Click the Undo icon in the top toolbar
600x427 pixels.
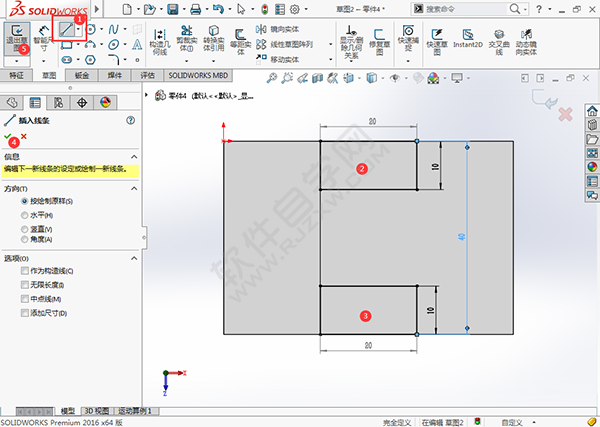[x=218, y=9]
